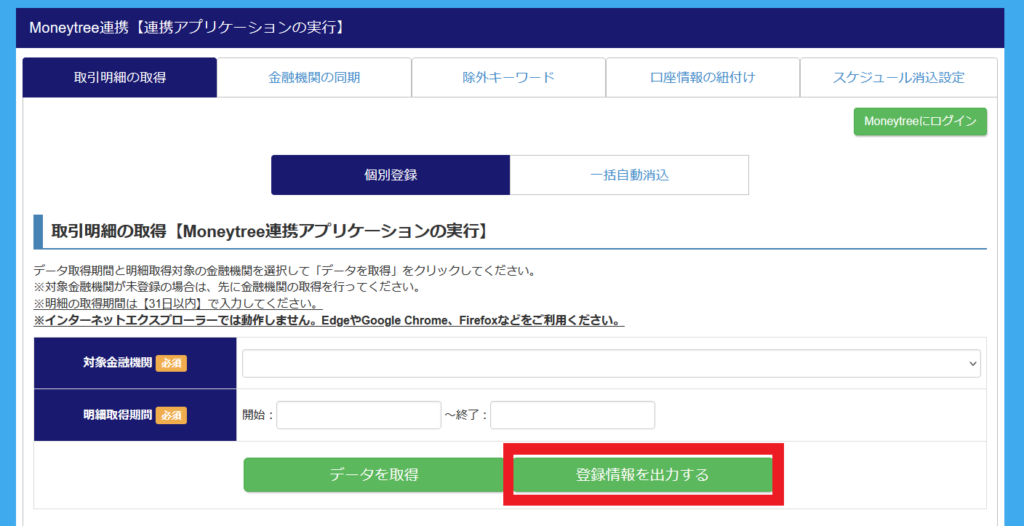Click the Moneytree連携 header title
Viewport: 1024px width, 526px height.
click(186, 27)
